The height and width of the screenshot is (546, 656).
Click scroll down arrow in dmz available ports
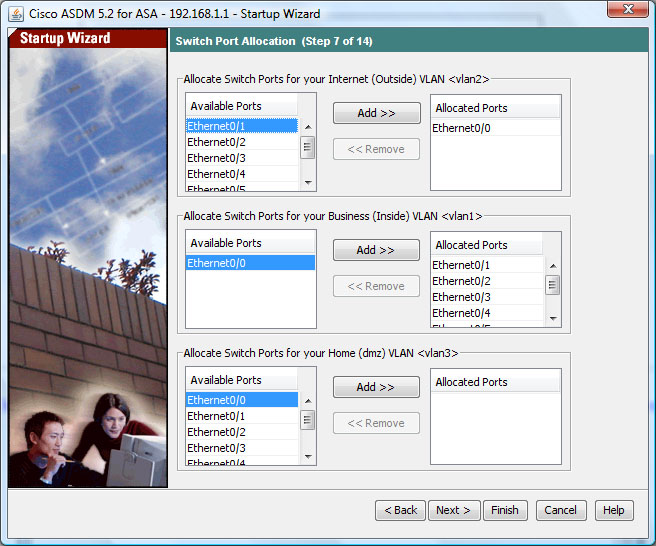[x=308, y=456]
